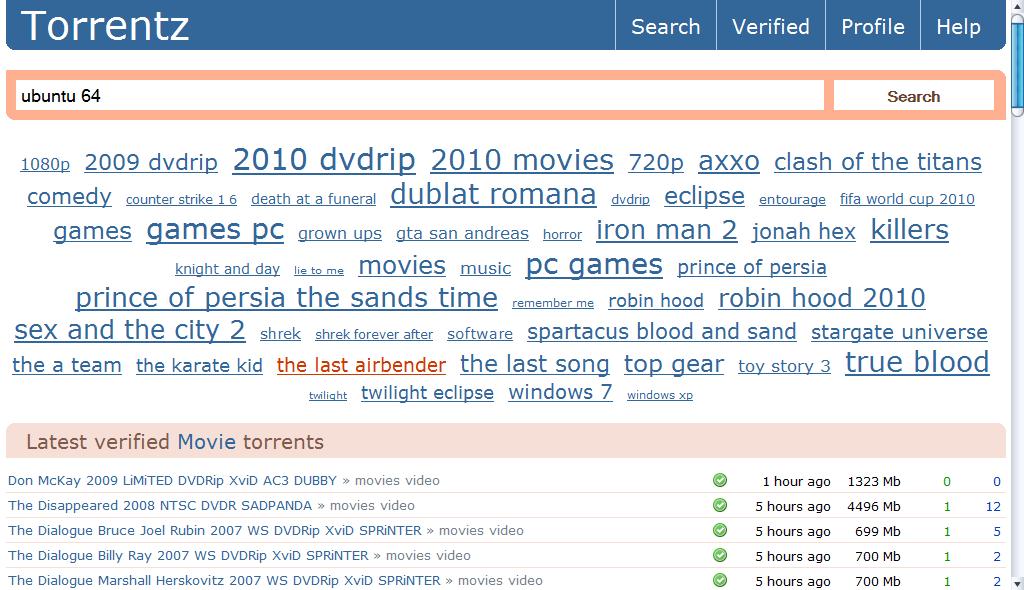Open the 'counter strike 1 6' tag
Screen dimensions: 1024x590
coord(182,199)
